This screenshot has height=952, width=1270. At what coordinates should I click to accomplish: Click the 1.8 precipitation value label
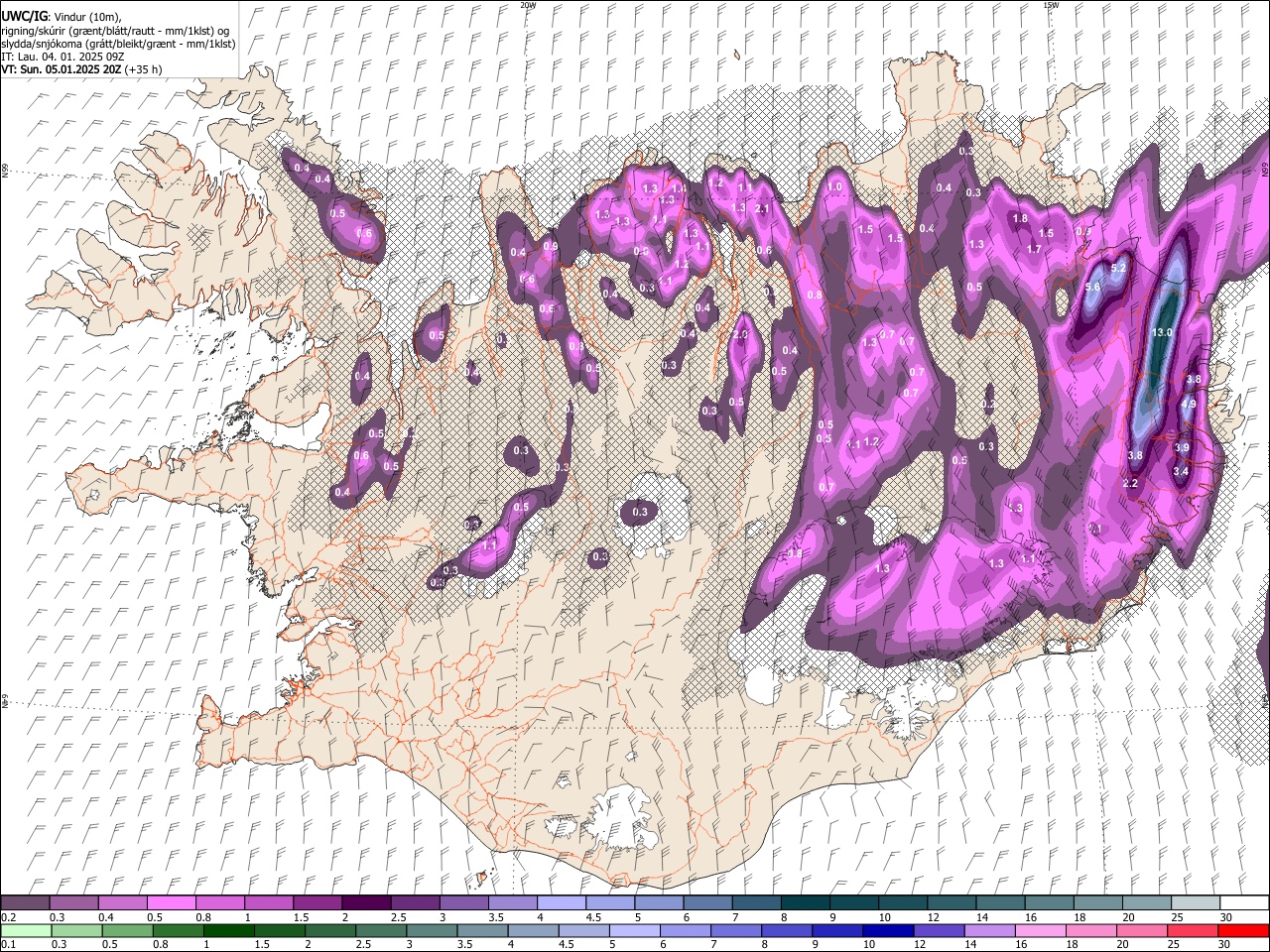click(1020, 218)
